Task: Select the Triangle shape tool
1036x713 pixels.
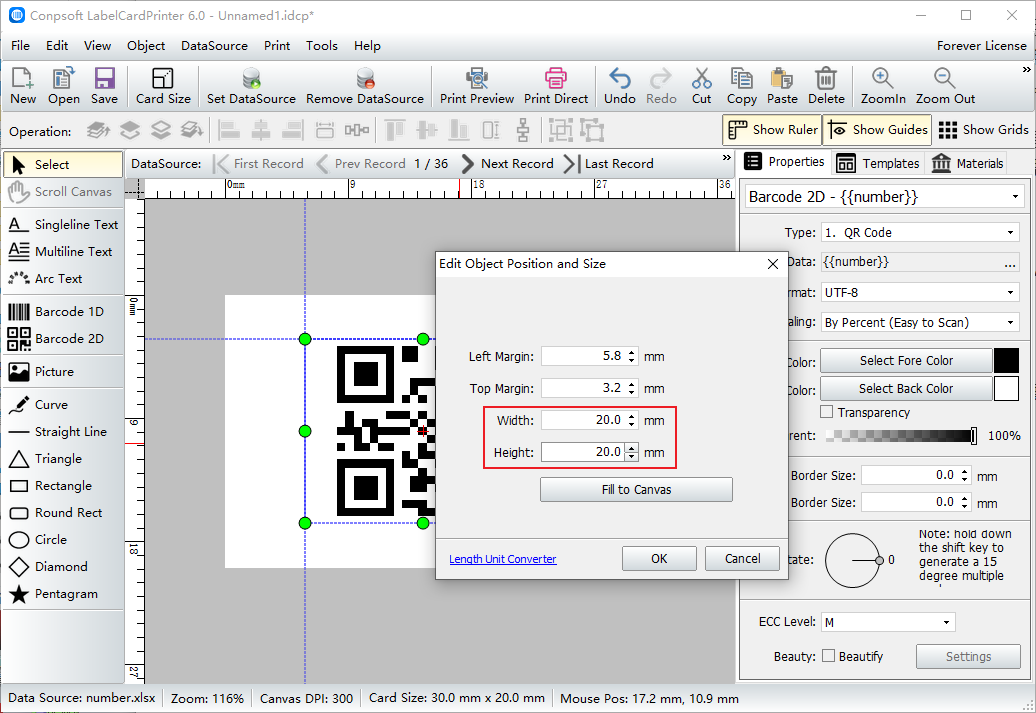Action: (63, 459)
